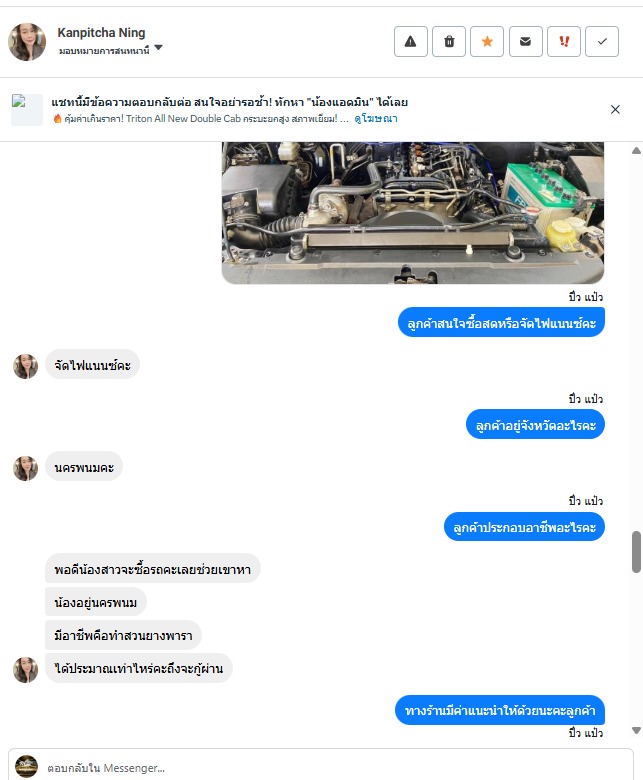Click customer avatar next to นครพนมคะ message
Screen dimensions: 643x780
point(25,468)
